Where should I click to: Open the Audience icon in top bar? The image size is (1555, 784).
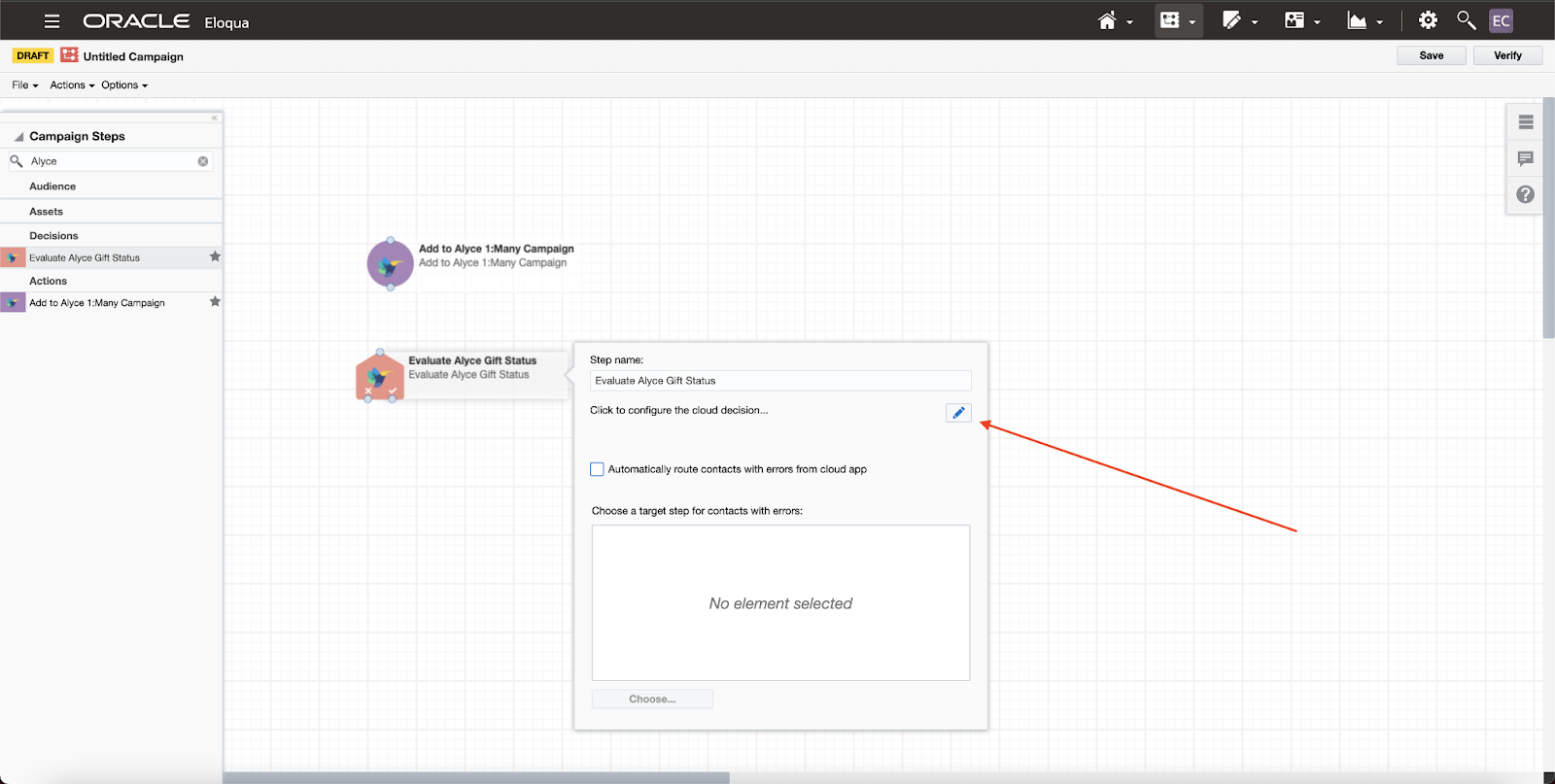[1295, 20]
